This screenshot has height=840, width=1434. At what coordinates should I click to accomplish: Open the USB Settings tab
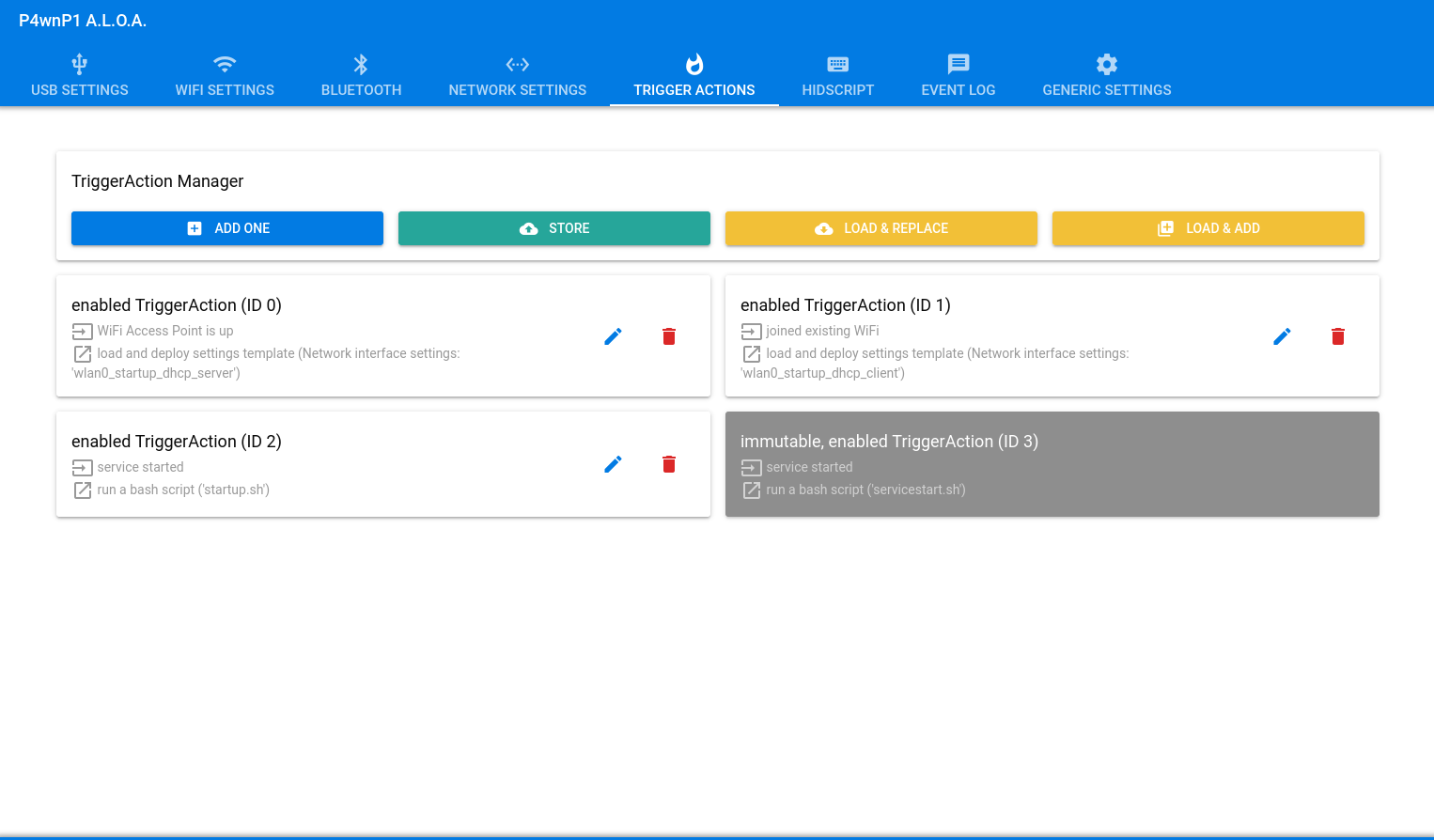pos(80,76)
